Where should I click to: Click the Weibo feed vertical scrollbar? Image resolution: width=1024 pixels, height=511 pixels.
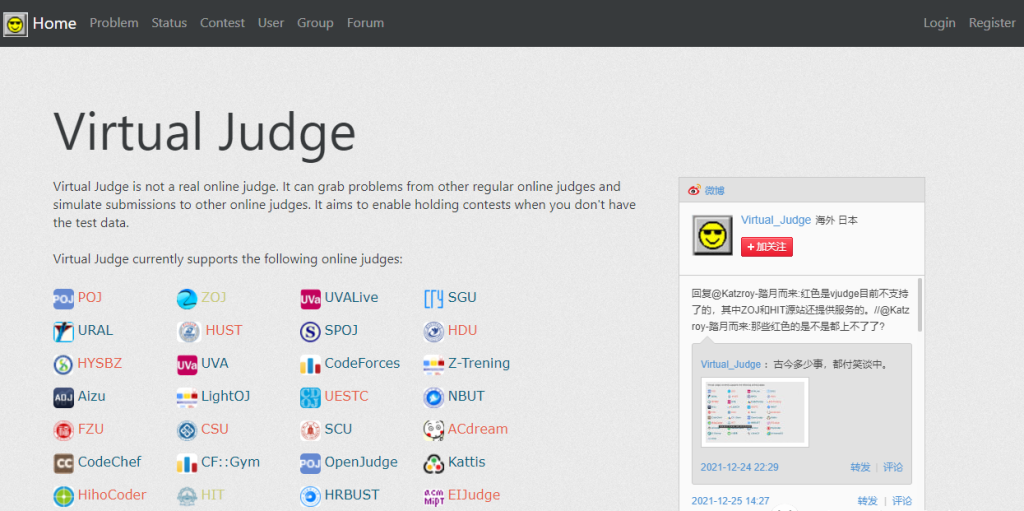tap(920, 305)
